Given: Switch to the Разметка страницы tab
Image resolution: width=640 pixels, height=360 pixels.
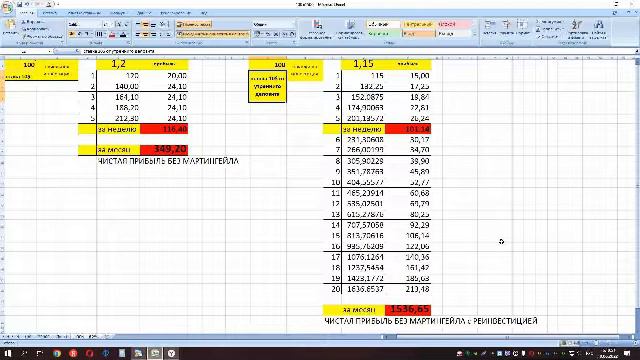Looking at the screenshot, I should 84,13.
